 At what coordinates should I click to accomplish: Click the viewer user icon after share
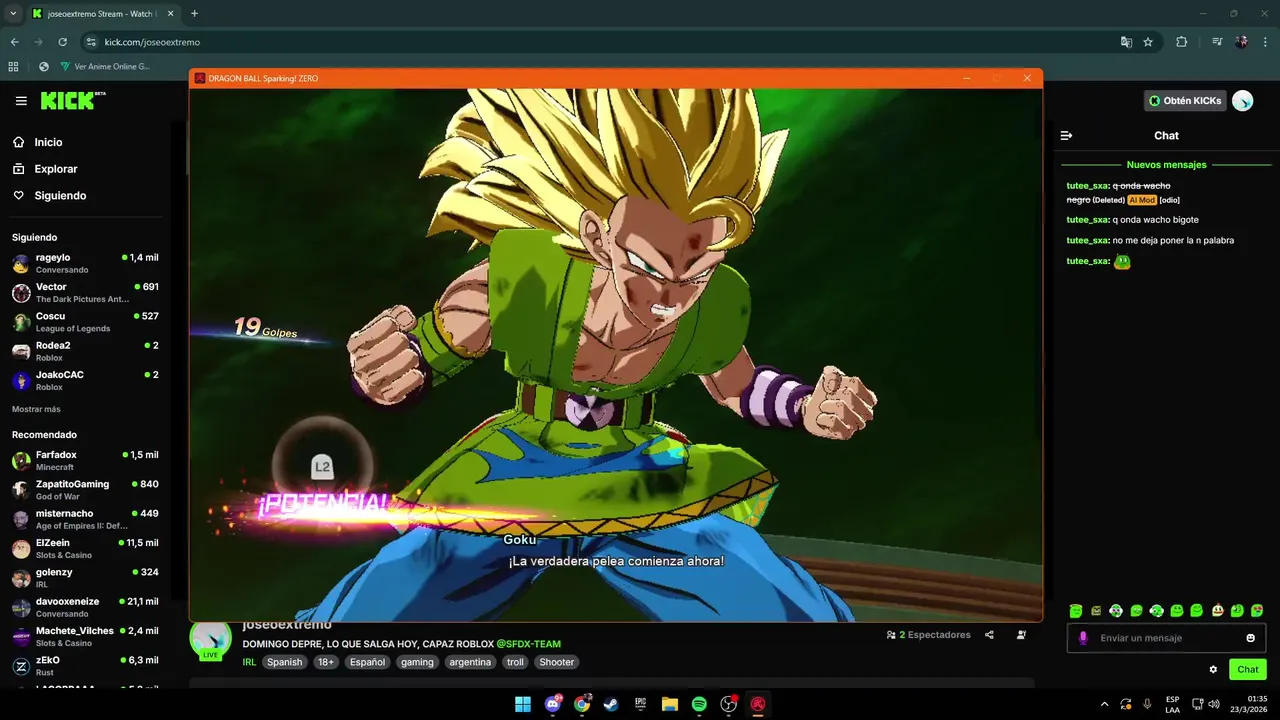click(1021, 635)
